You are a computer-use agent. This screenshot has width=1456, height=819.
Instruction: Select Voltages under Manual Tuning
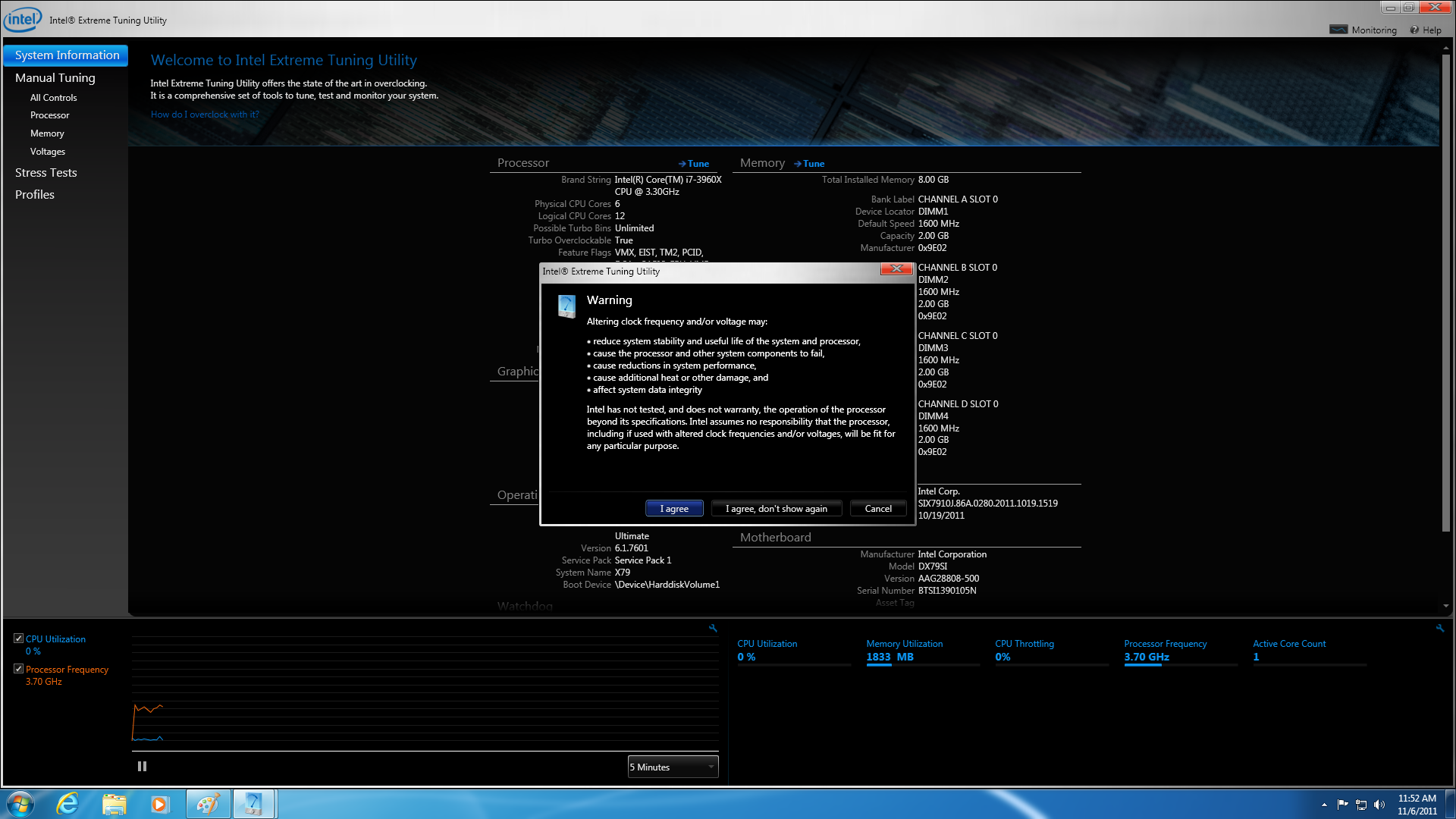(x=48, y=152)
